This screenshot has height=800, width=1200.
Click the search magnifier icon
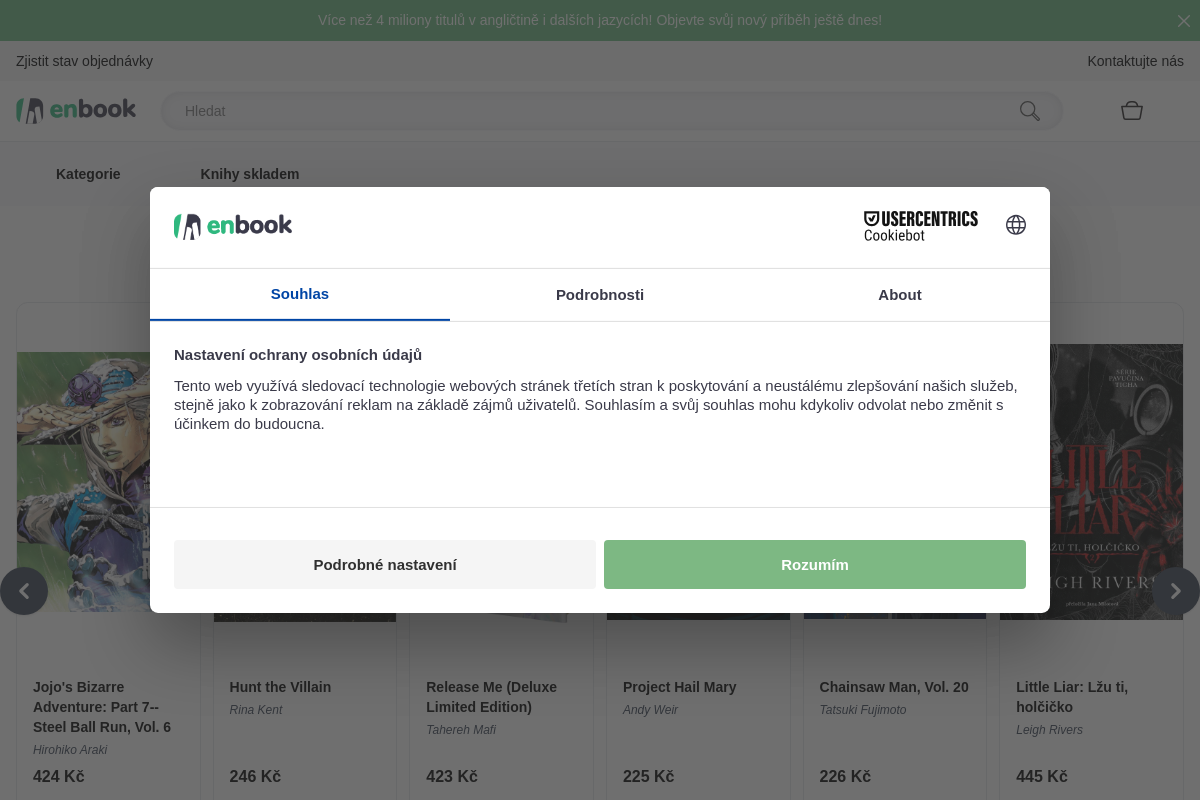pos(1029,111)
